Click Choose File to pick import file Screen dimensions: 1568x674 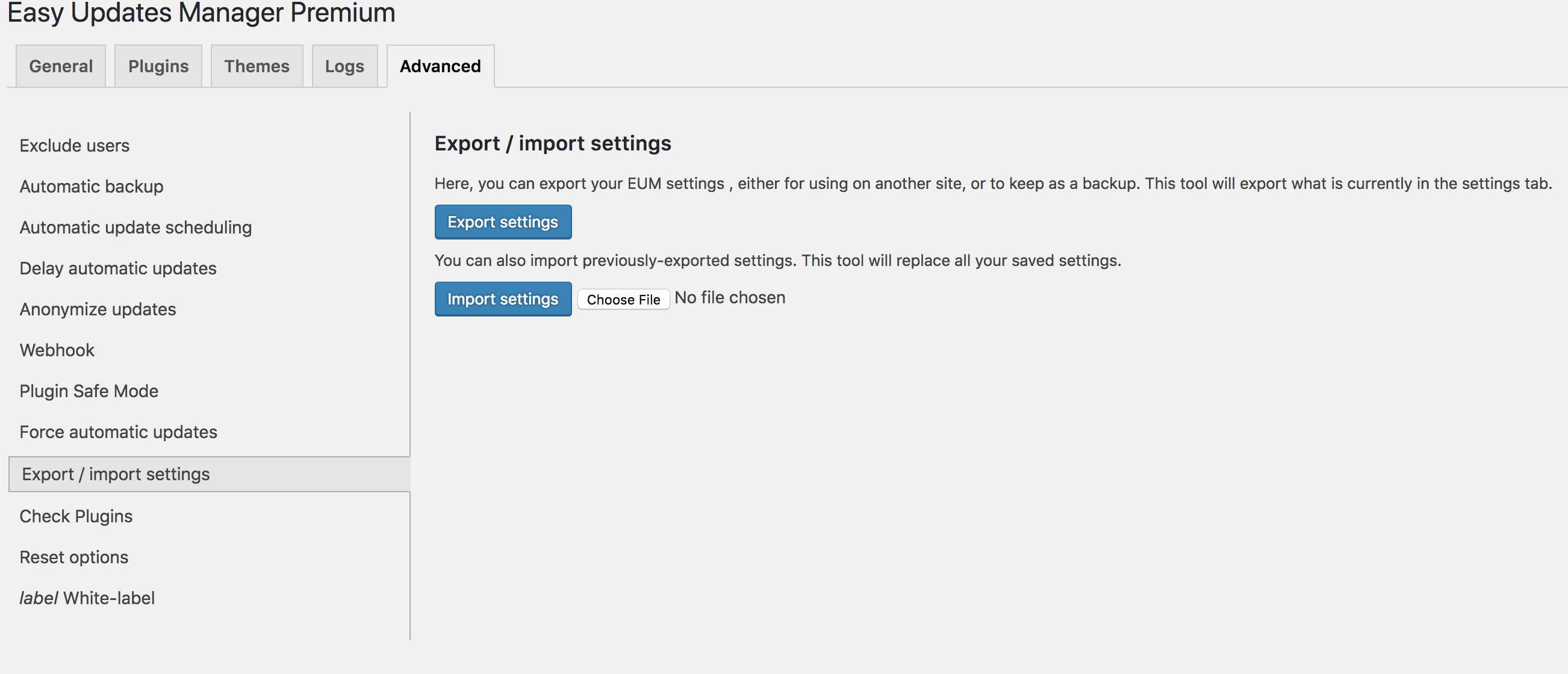(623, 299)
